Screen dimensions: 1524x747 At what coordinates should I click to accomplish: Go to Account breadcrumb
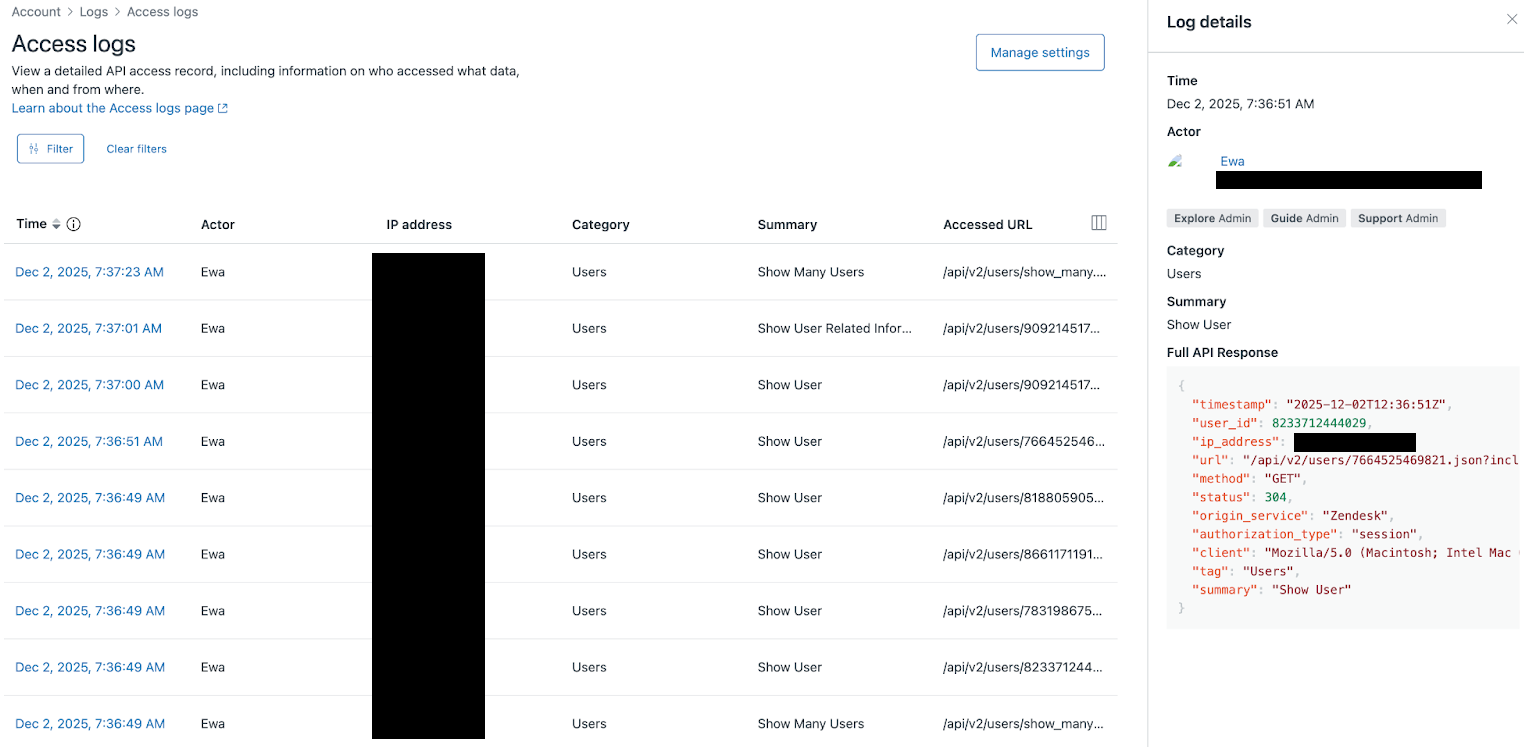coord(36,12)
